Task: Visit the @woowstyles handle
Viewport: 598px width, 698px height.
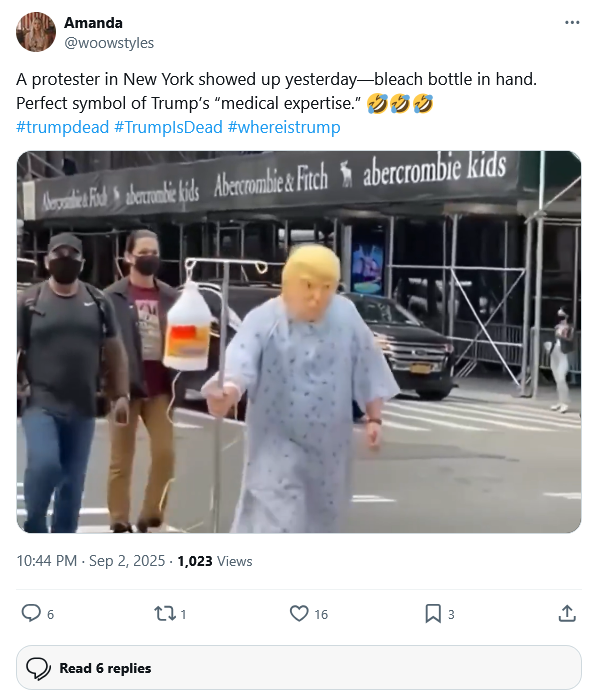Action: pyautogui.click(x=109, y=43)
